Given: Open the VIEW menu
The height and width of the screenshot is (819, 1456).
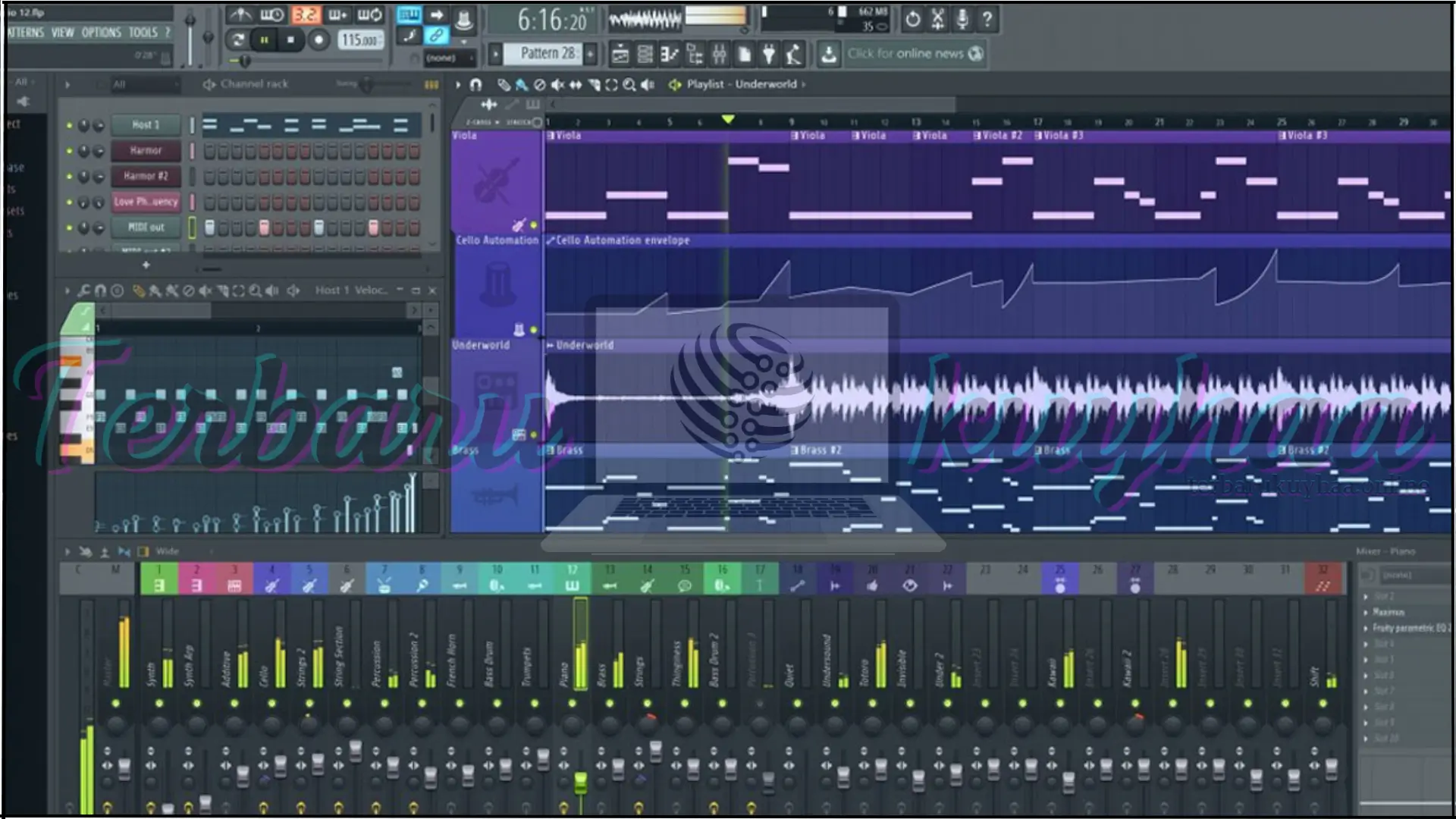Looking at the screenshot, I should tap(62, 33).
